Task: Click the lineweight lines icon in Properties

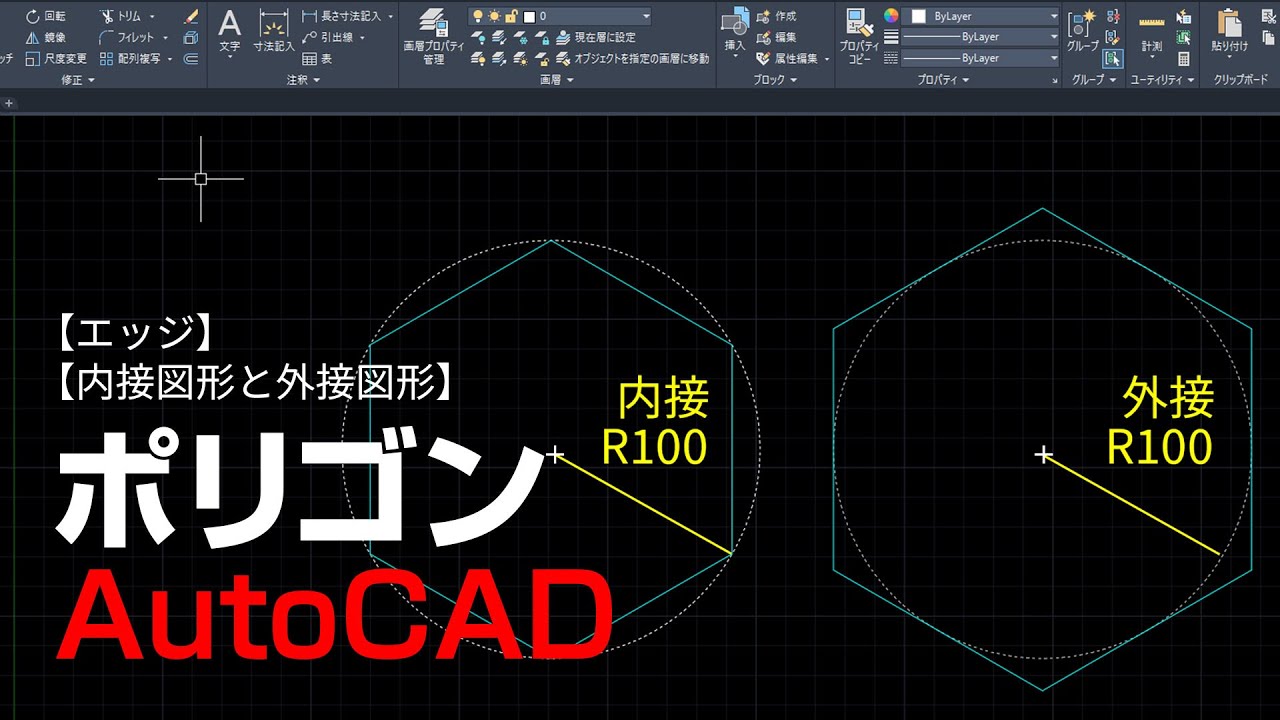Action: tap(891, 37)
